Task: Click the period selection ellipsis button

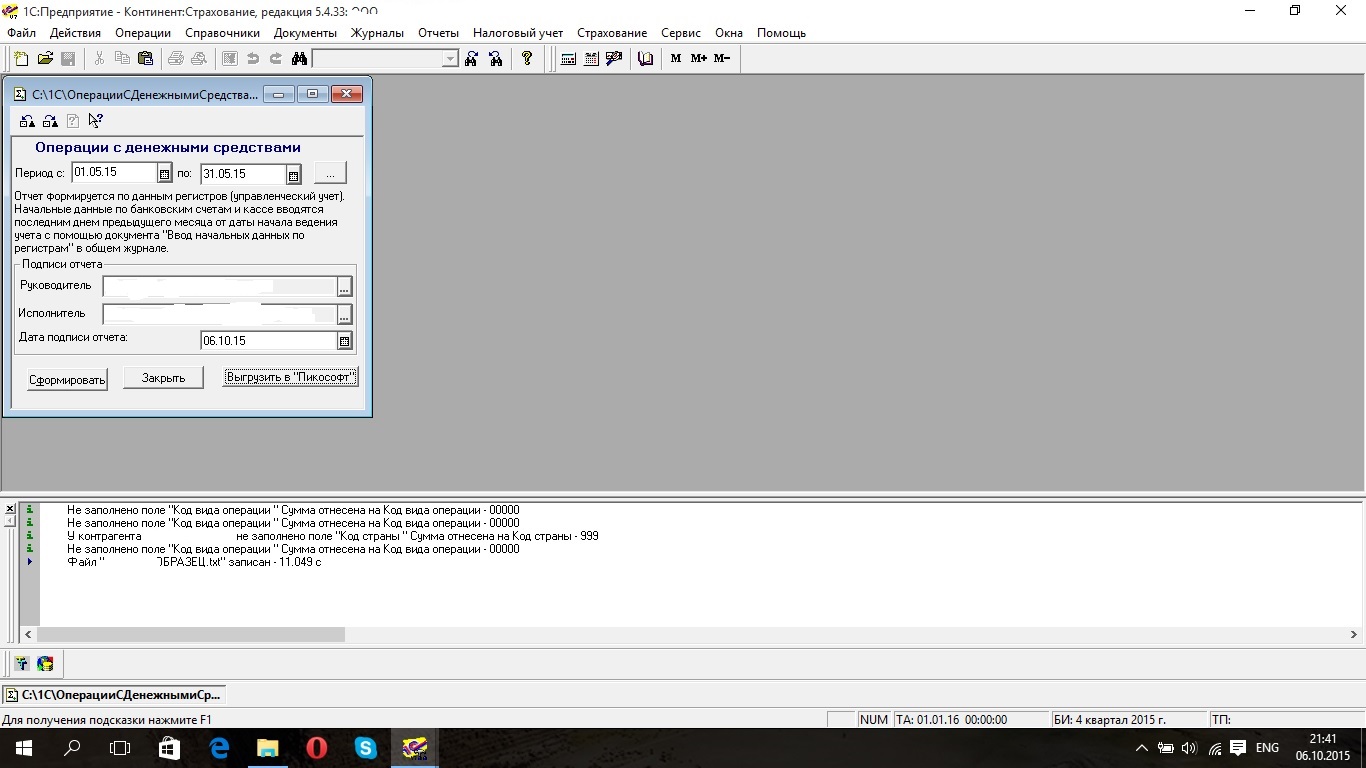Action: [330, 174]
